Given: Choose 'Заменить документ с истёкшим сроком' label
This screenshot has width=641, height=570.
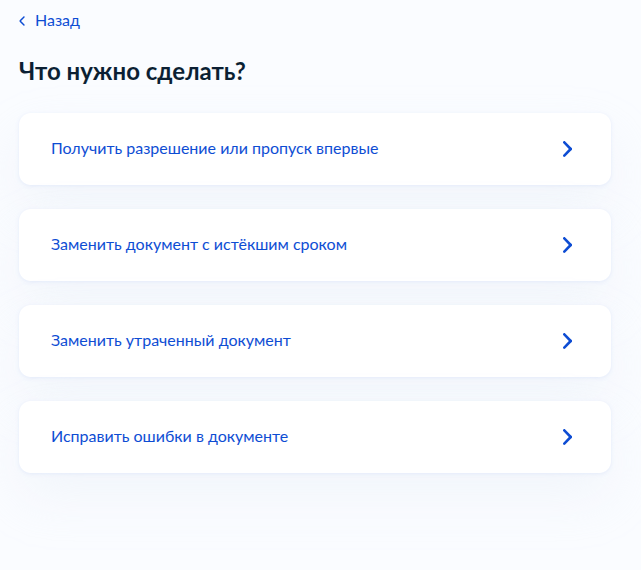Looking at the screenshot, I should (x=199, y=245).
